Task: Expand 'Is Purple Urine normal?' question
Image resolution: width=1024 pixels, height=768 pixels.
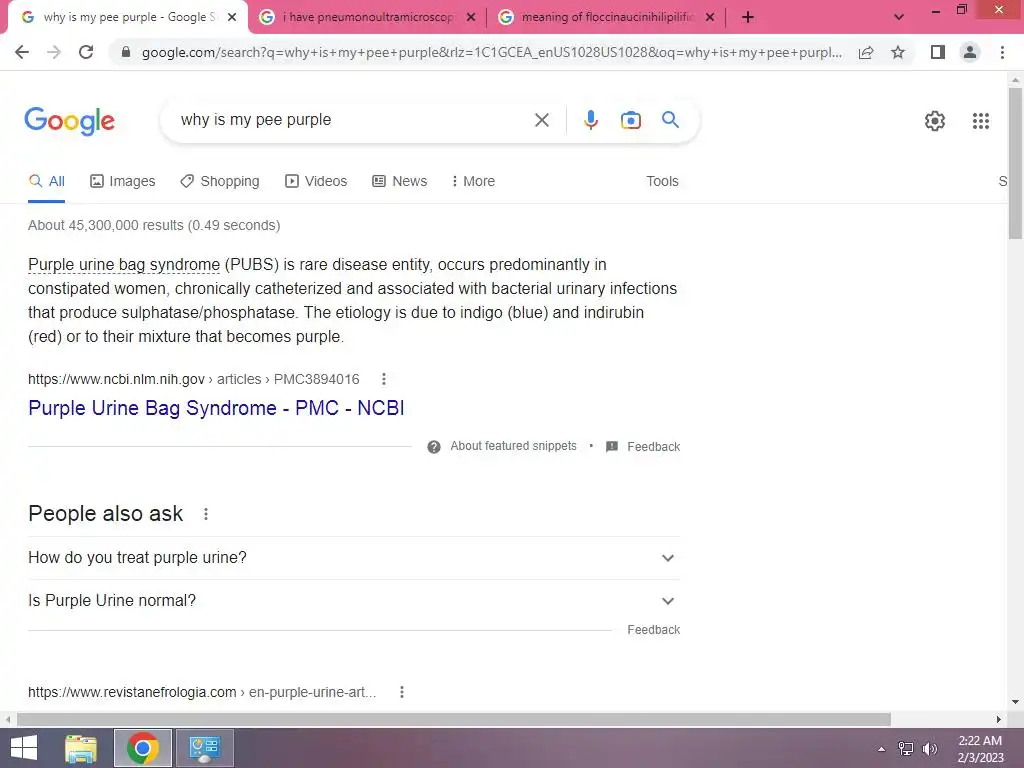Action: point(354,601)
